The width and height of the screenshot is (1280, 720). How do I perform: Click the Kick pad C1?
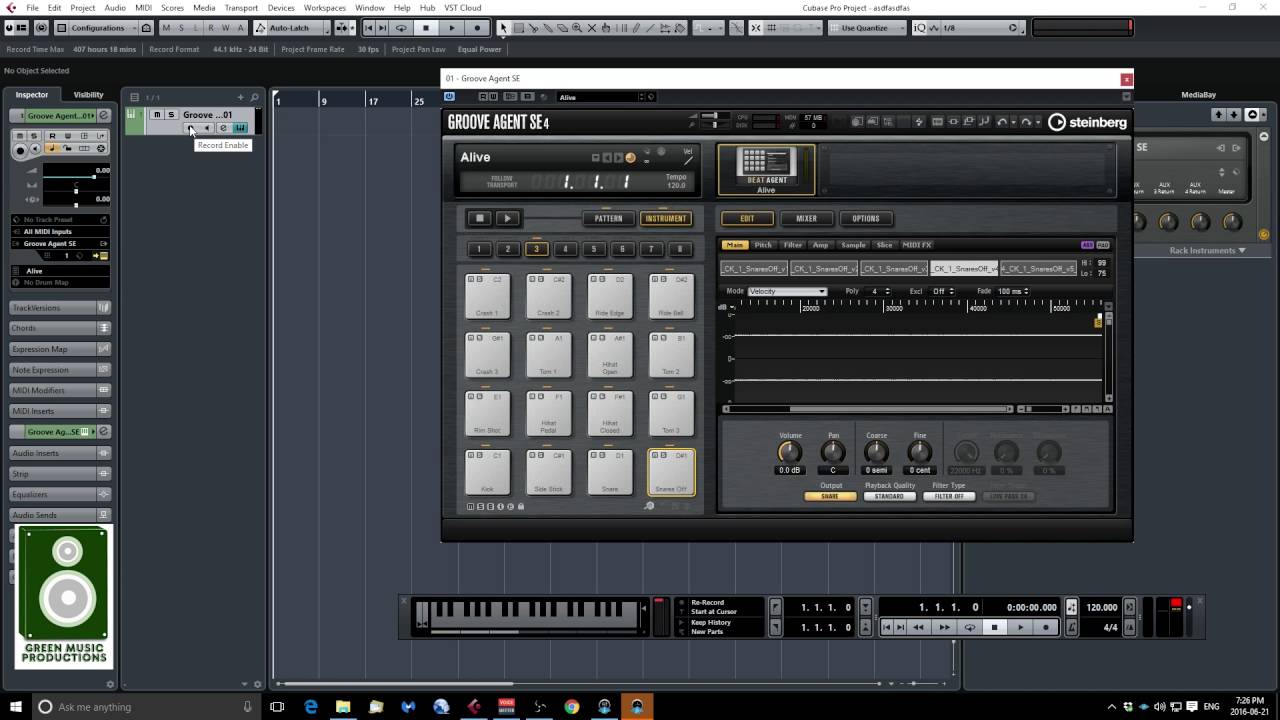pyautogui.click(x=488, y=472)
